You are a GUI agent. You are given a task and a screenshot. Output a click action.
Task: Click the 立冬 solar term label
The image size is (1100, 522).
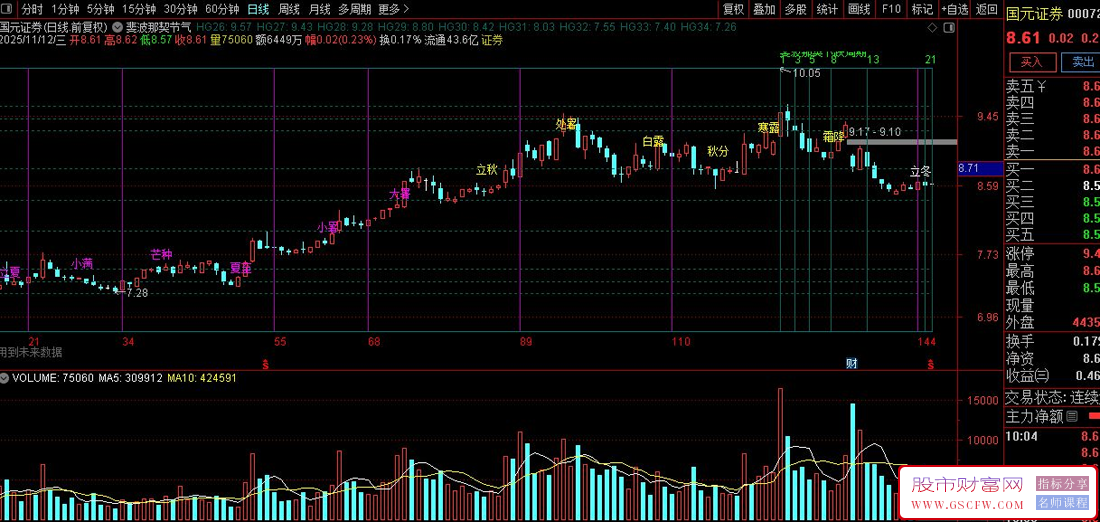[920, 171]
